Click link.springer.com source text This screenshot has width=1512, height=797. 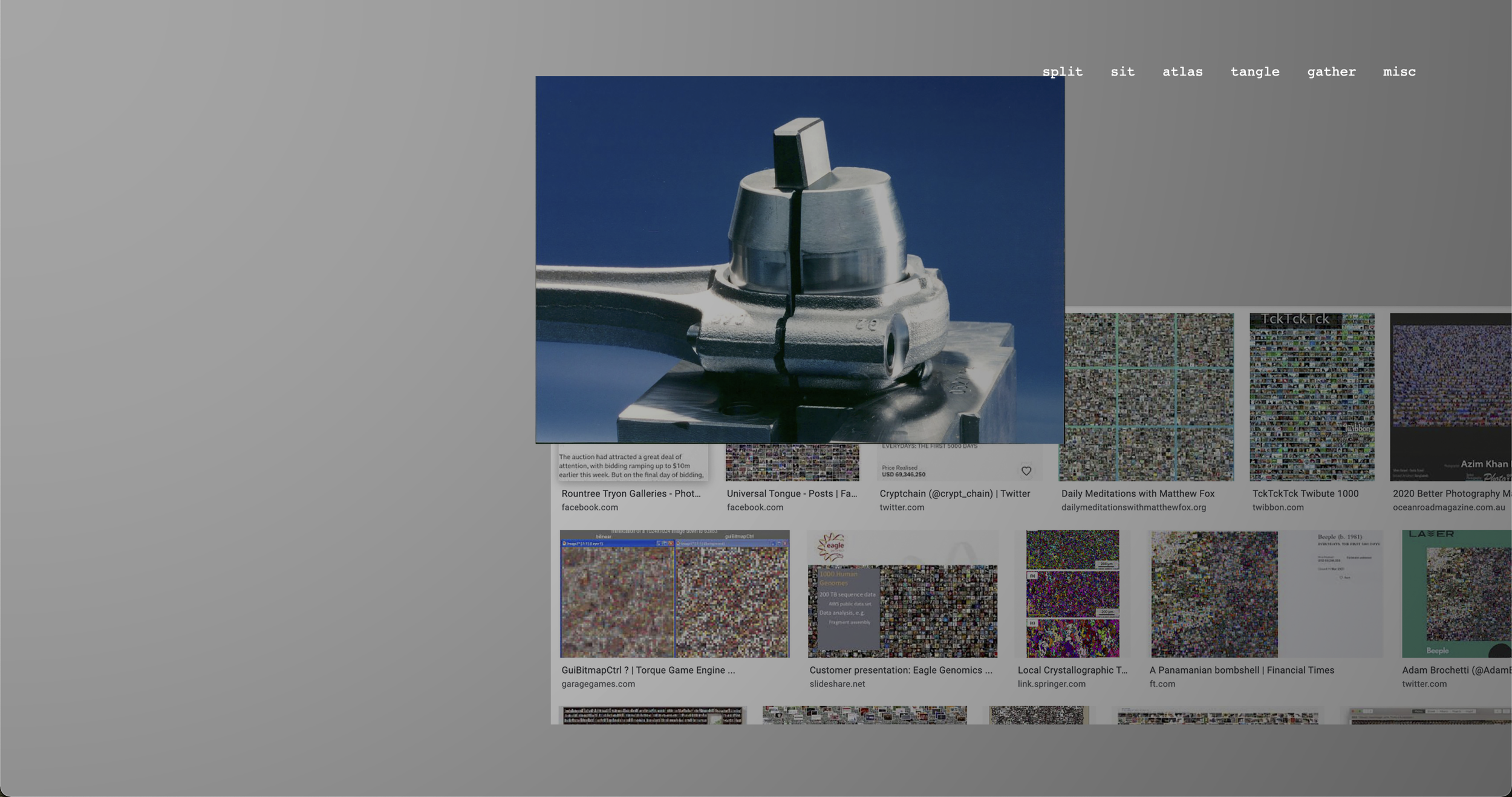(1051, 684)
